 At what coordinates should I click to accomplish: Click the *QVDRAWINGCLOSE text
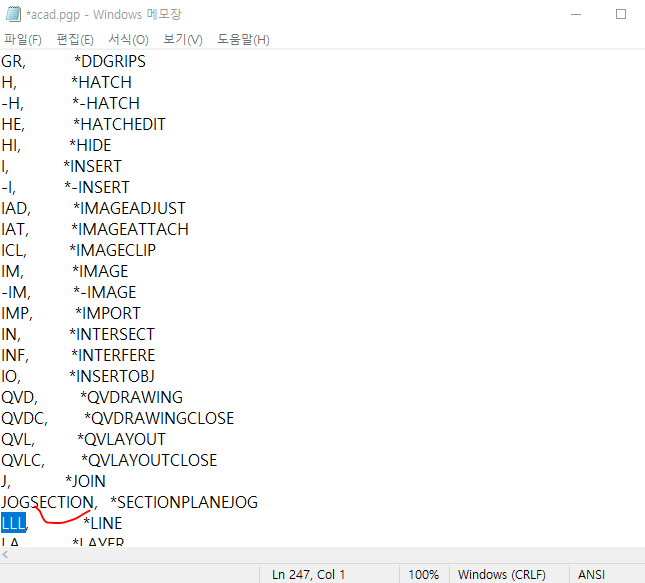(159, 418)
